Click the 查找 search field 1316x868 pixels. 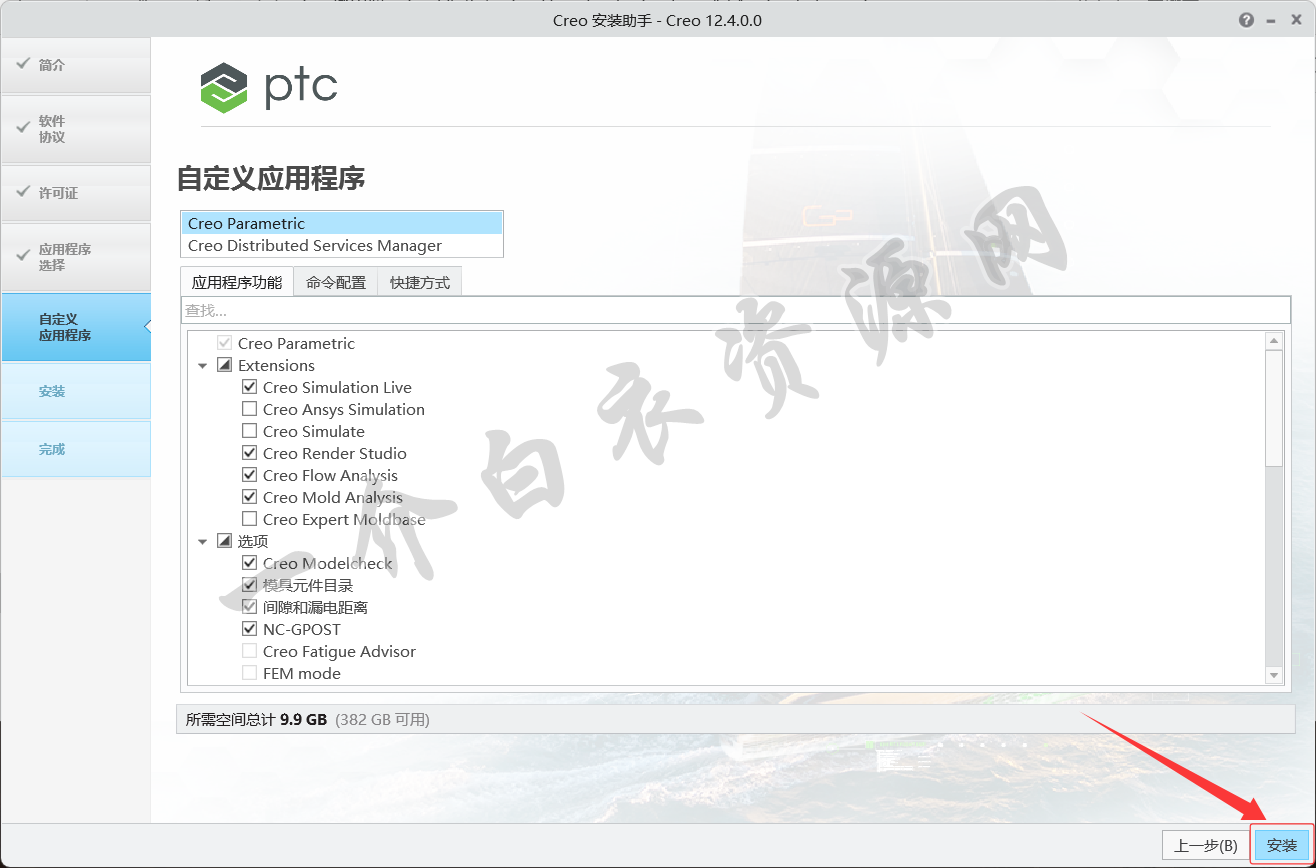(x=735, y=311)
